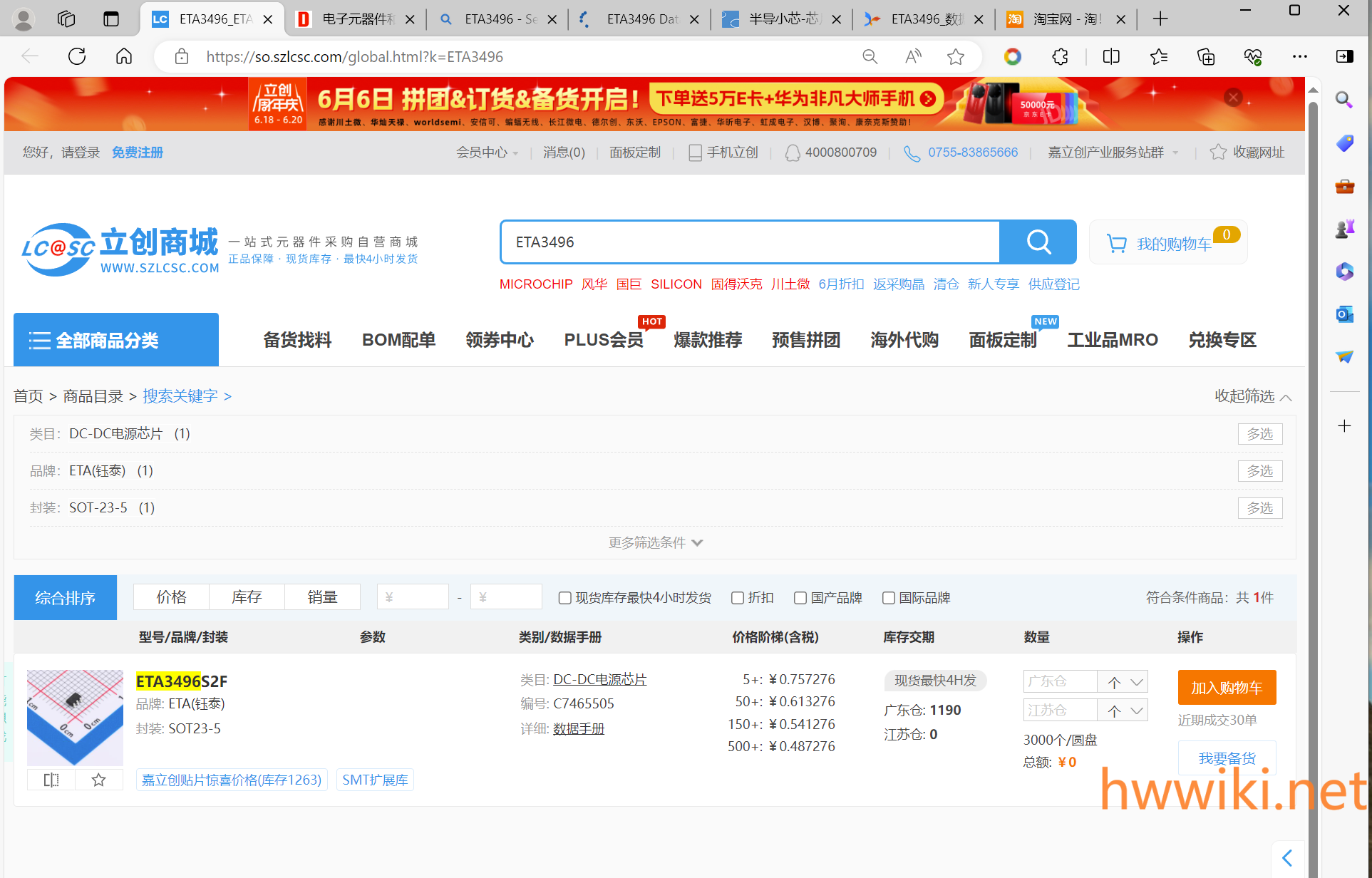This screenshot has height=878, width=1372.
Task: Open the 数据手册 datasheet link
Action: pos(579,729)
